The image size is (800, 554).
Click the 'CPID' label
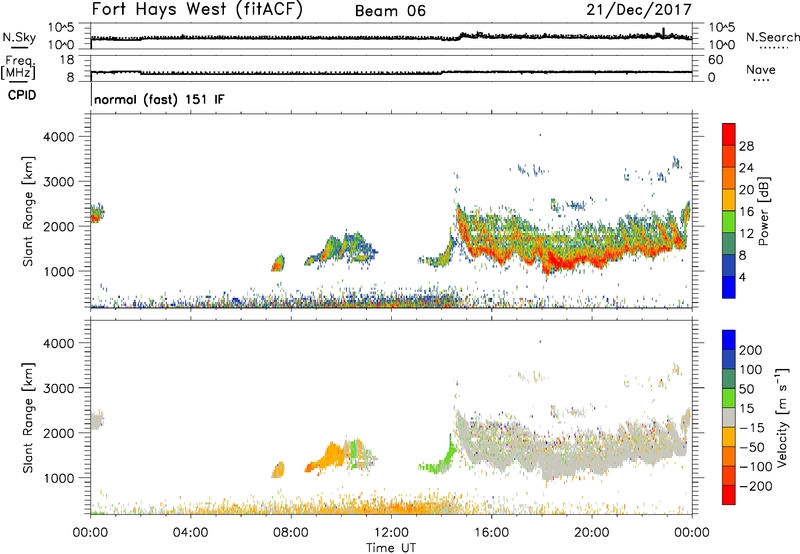(22, 95)
